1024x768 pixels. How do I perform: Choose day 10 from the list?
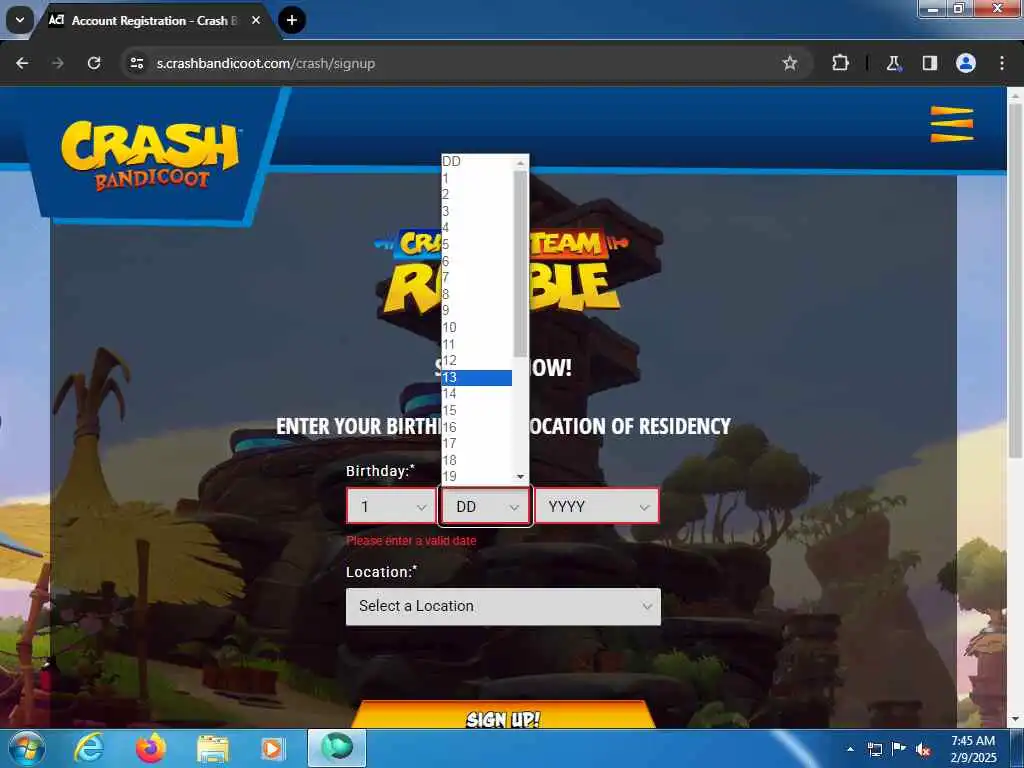pos(477,328)
